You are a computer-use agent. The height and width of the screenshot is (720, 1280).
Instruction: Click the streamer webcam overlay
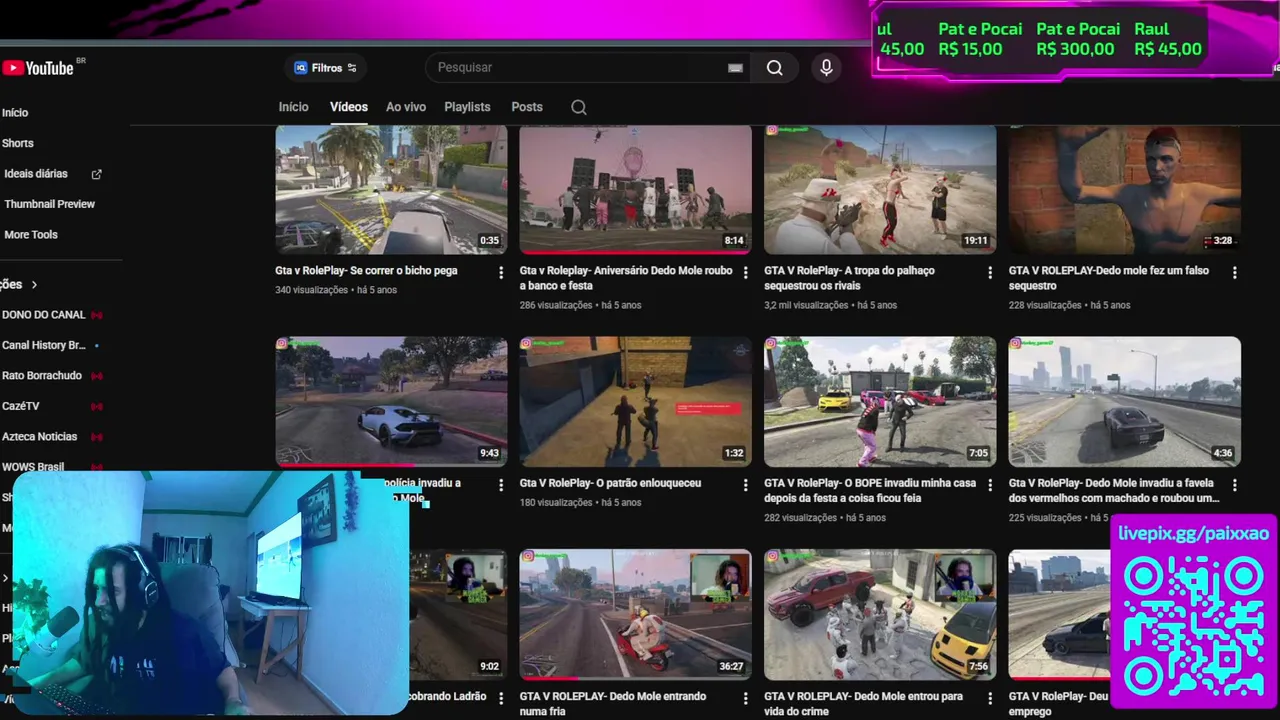210,593
